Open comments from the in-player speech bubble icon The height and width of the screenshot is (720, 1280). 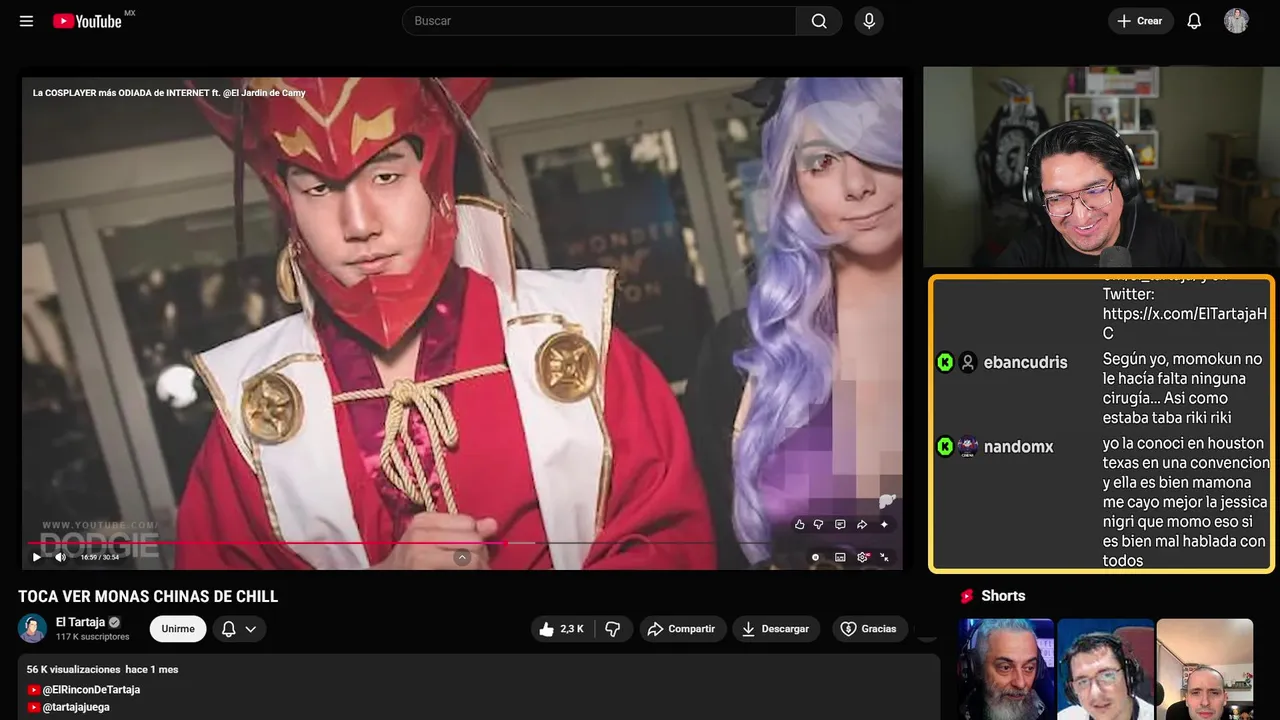point(840,524)
